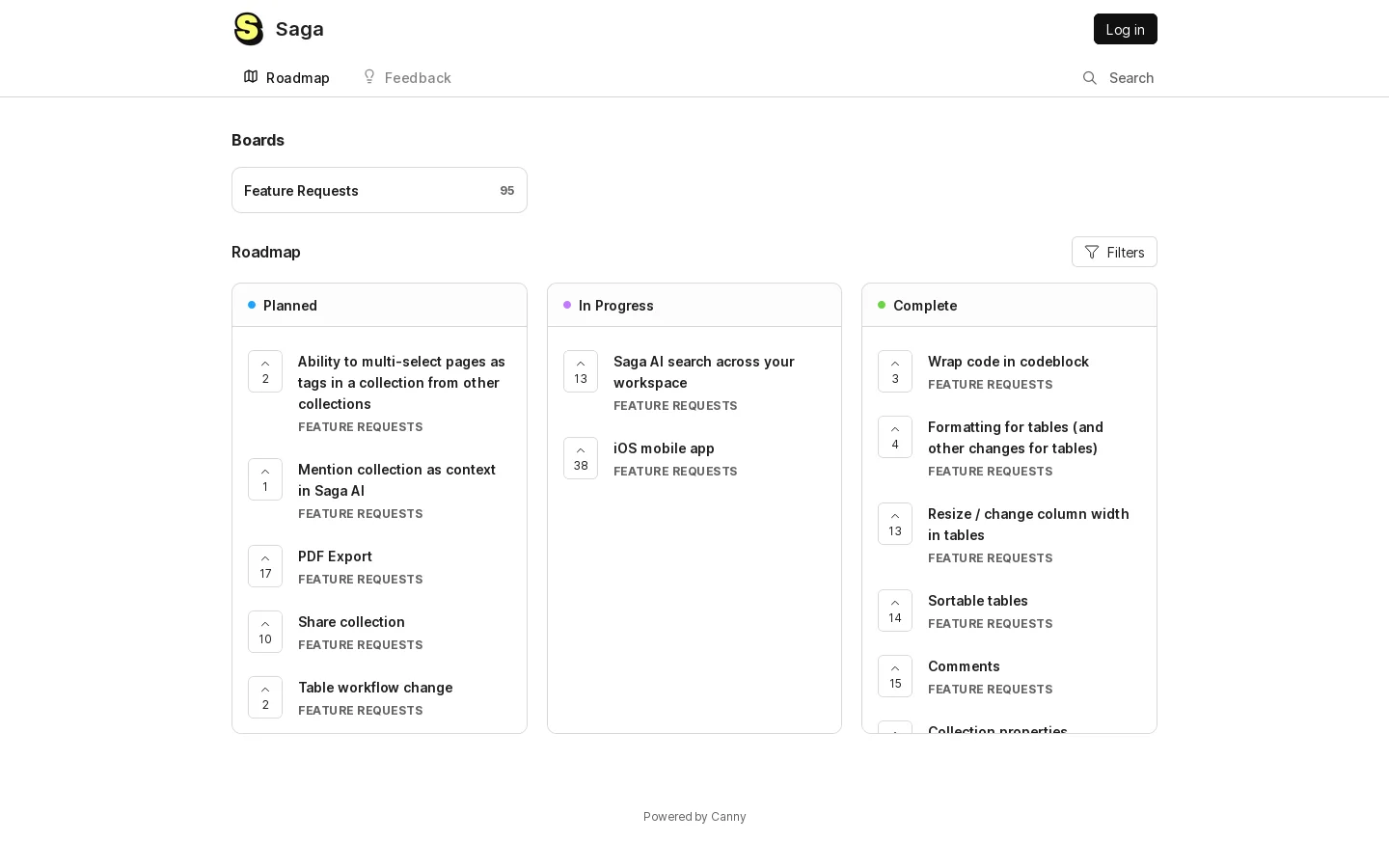Open the Sortable tables post

coord(978,601)
